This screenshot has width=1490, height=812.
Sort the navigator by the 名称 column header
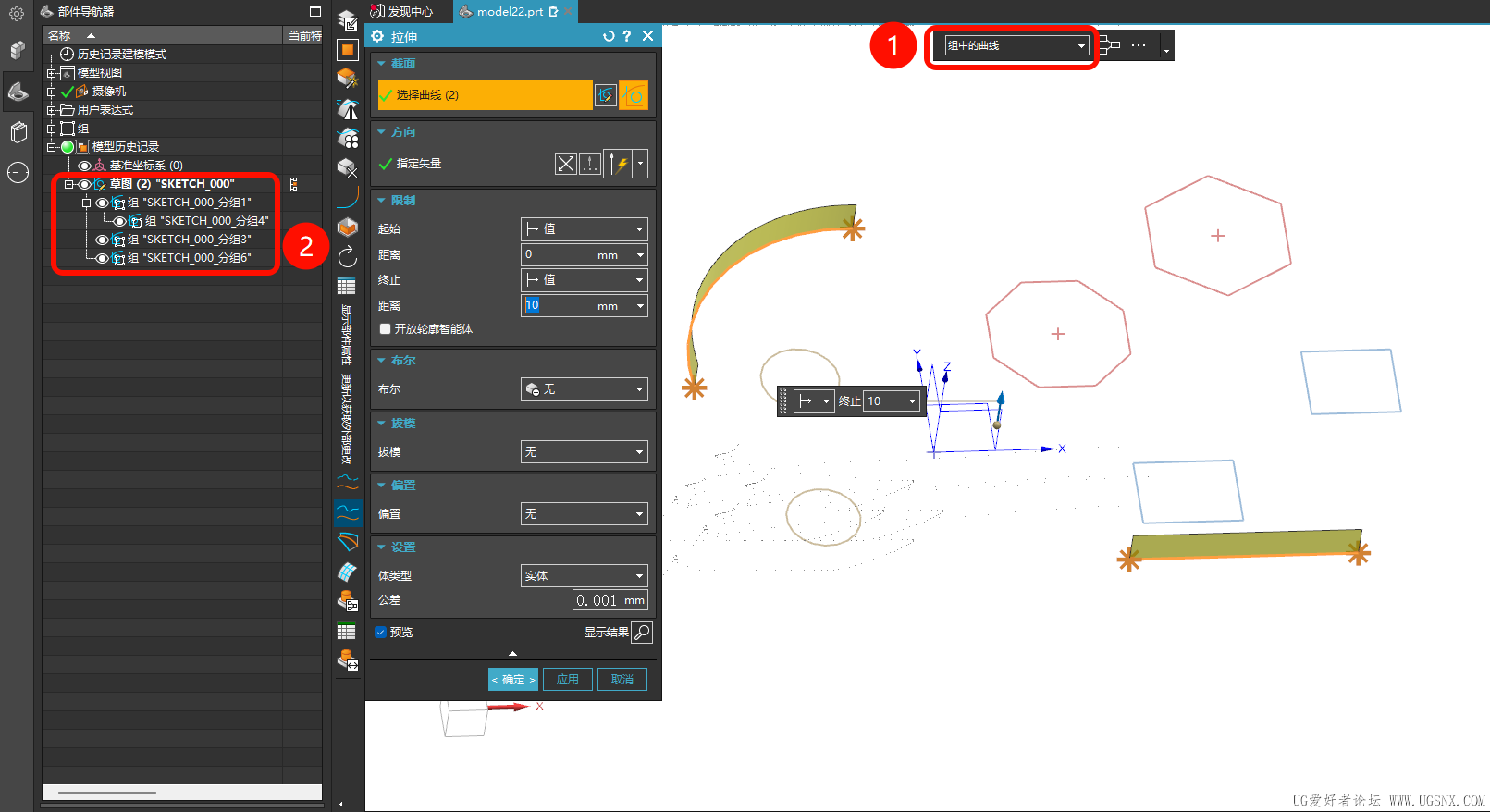tap(162, 35)
